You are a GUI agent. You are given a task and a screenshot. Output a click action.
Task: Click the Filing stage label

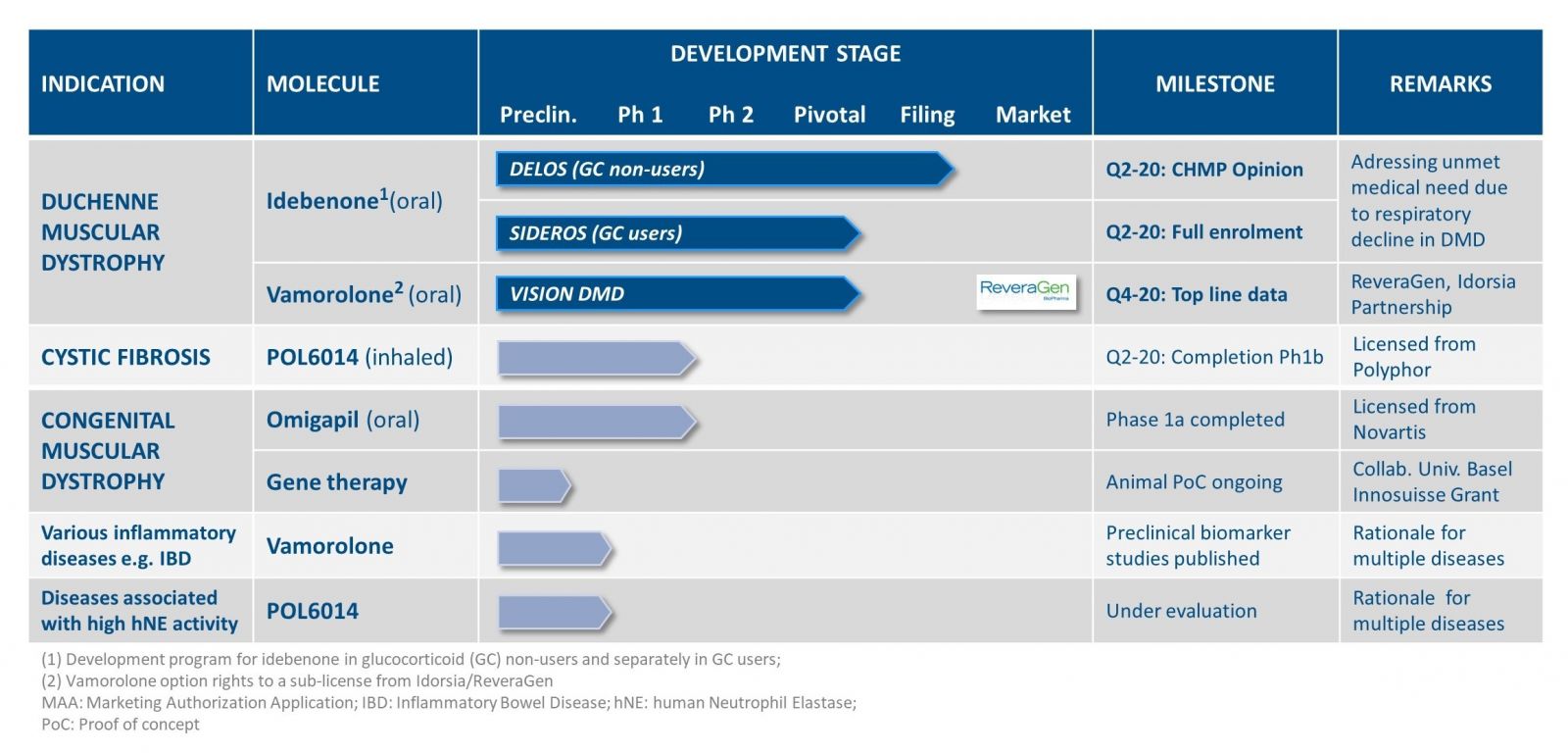click(927, 115)
